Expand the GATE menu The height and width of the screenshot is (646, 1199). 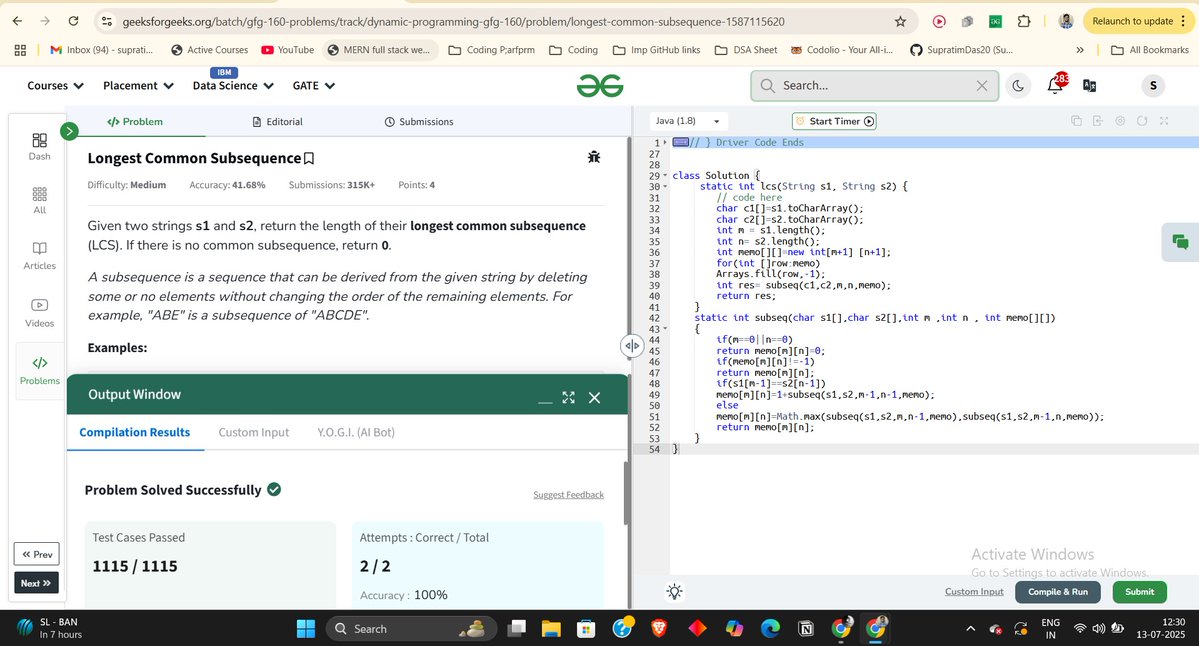pos(314,86)
